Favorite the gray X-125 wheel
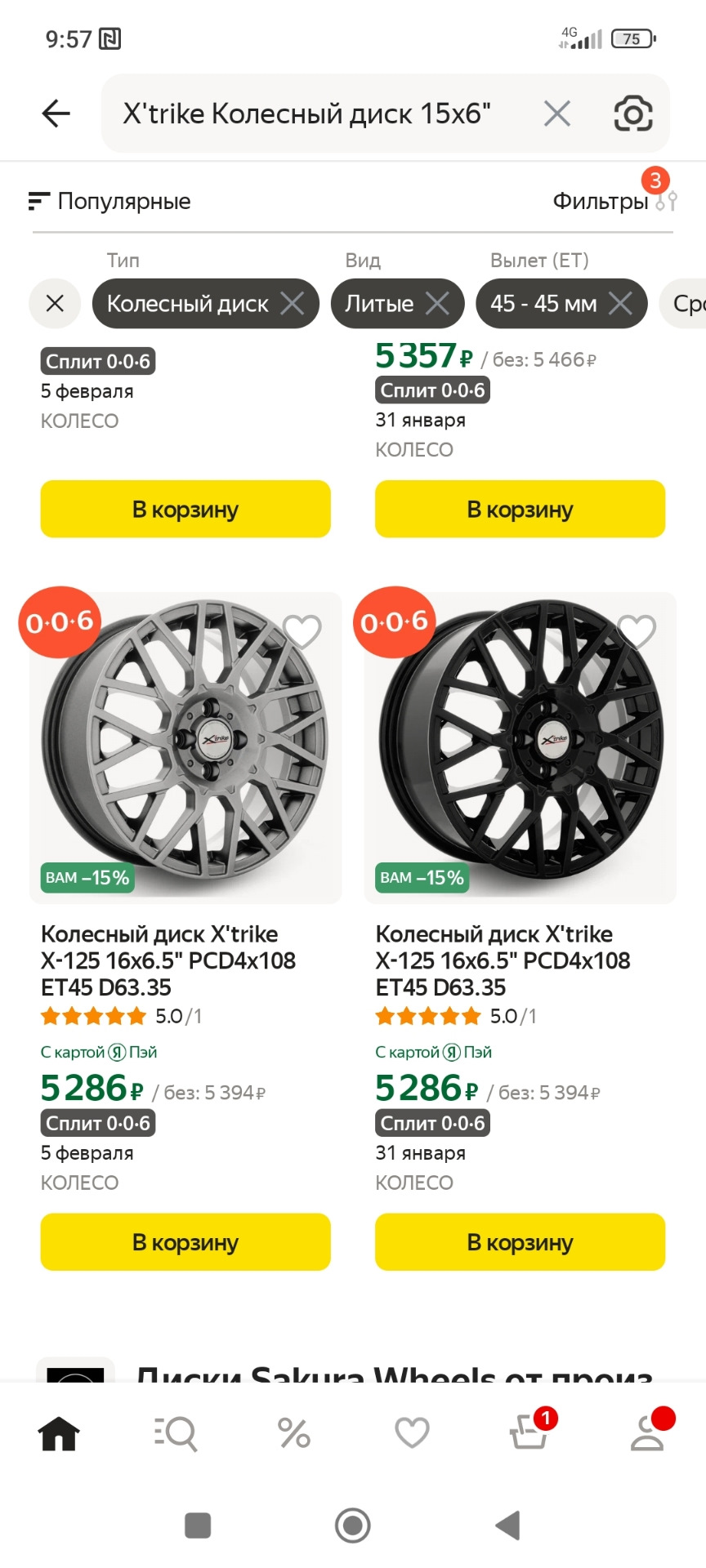This screenshot has height=1568, width=706. coord(302,631)
